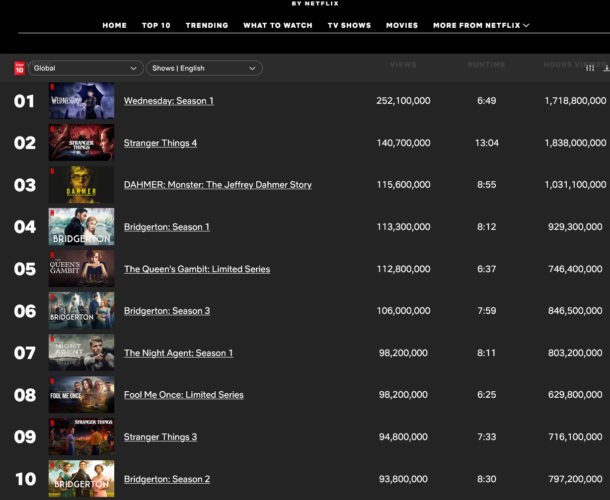Image resolution: width=610 pixels, height=500 pixels.
Task: Click the views value 94,800,000
Action: pos(403,437)
